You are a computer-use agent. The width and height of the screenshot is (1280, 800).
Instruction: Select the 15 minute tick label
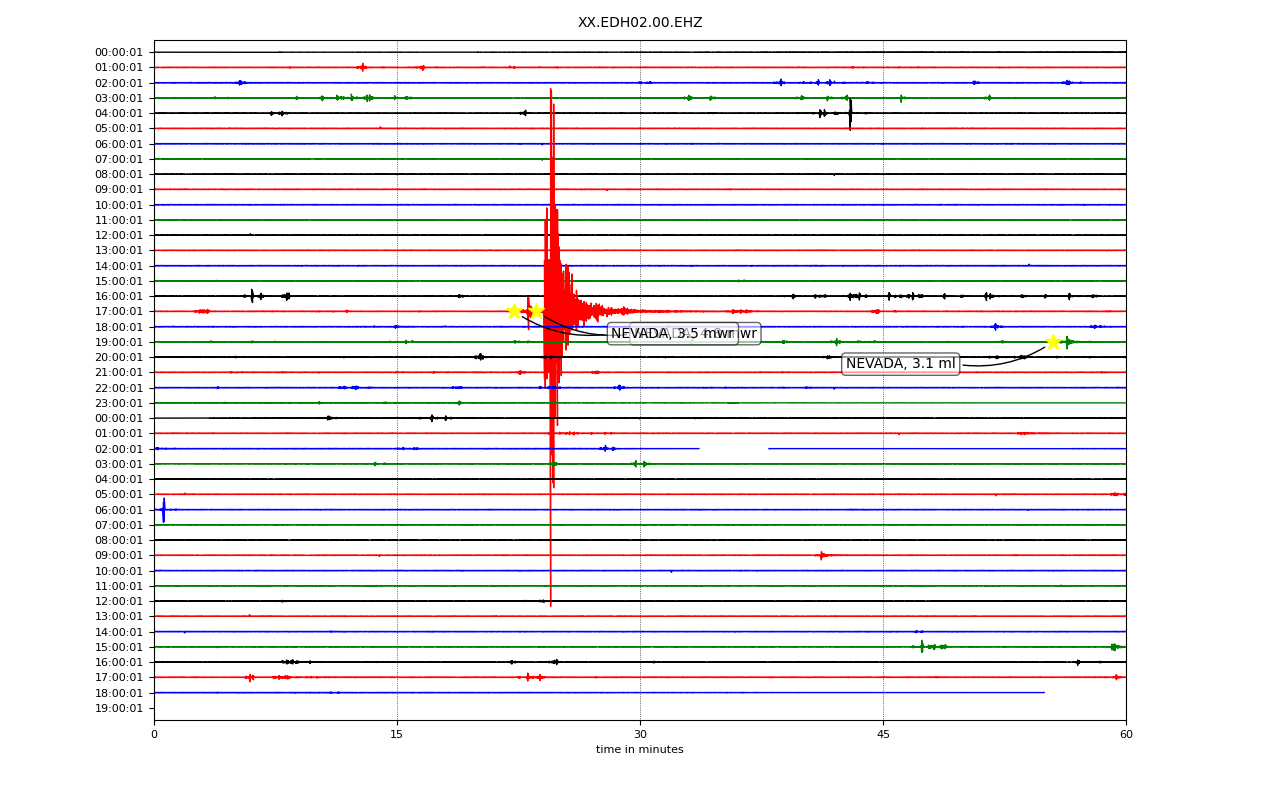[x=397, y=735]
